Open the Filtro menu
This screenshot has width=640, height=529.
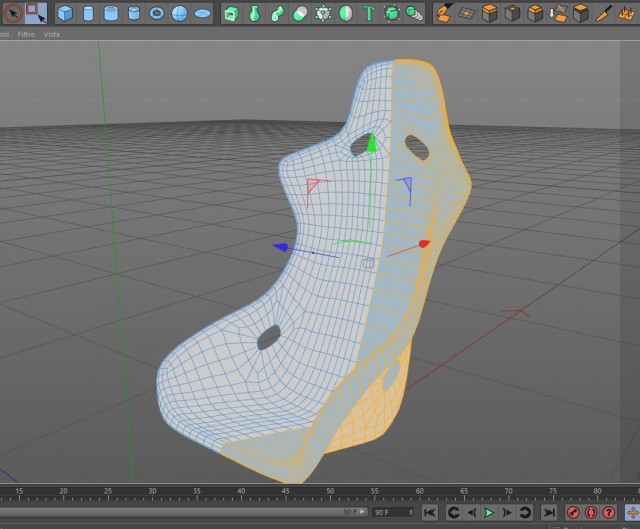coord(26,34)
